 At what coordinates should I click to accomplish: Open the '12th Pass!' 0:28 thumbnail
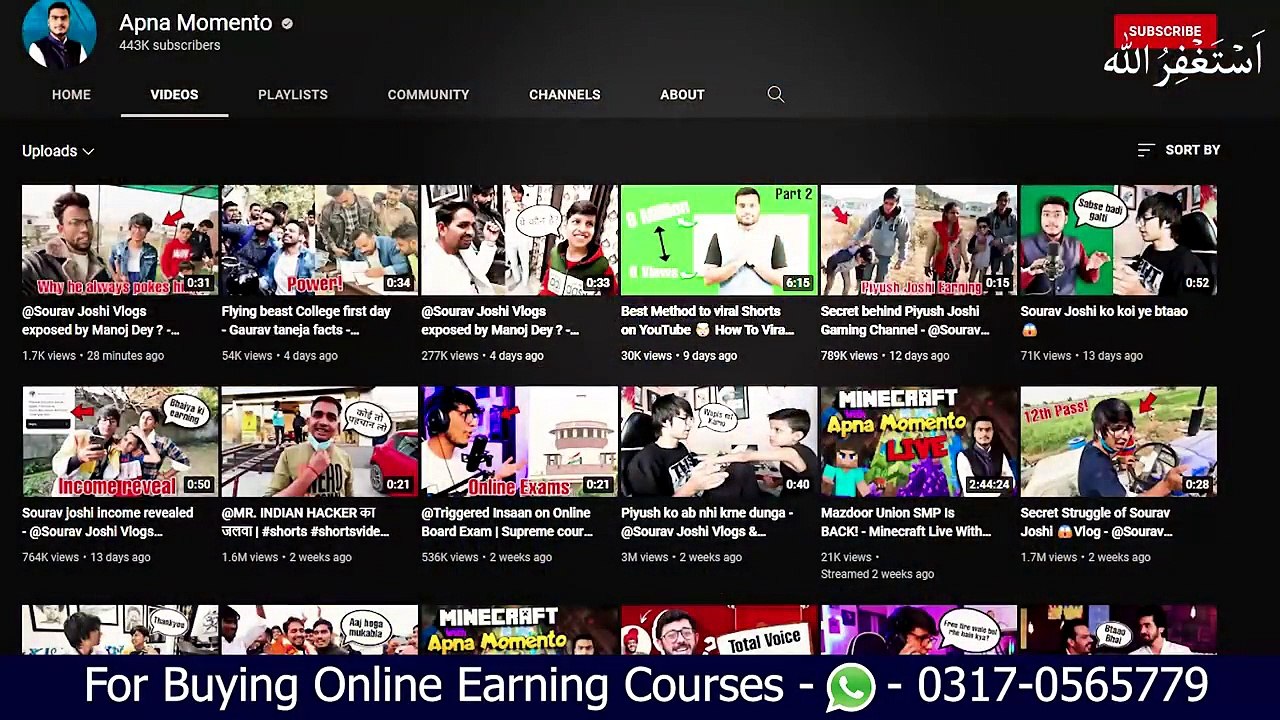pyautogui.click(x=1119, y=442)
